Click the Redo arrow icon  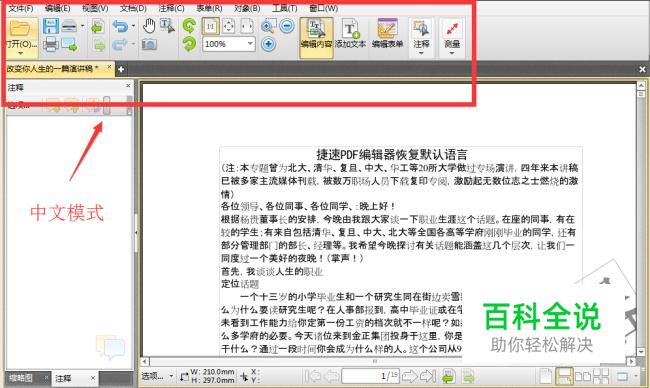pos(119,44)
